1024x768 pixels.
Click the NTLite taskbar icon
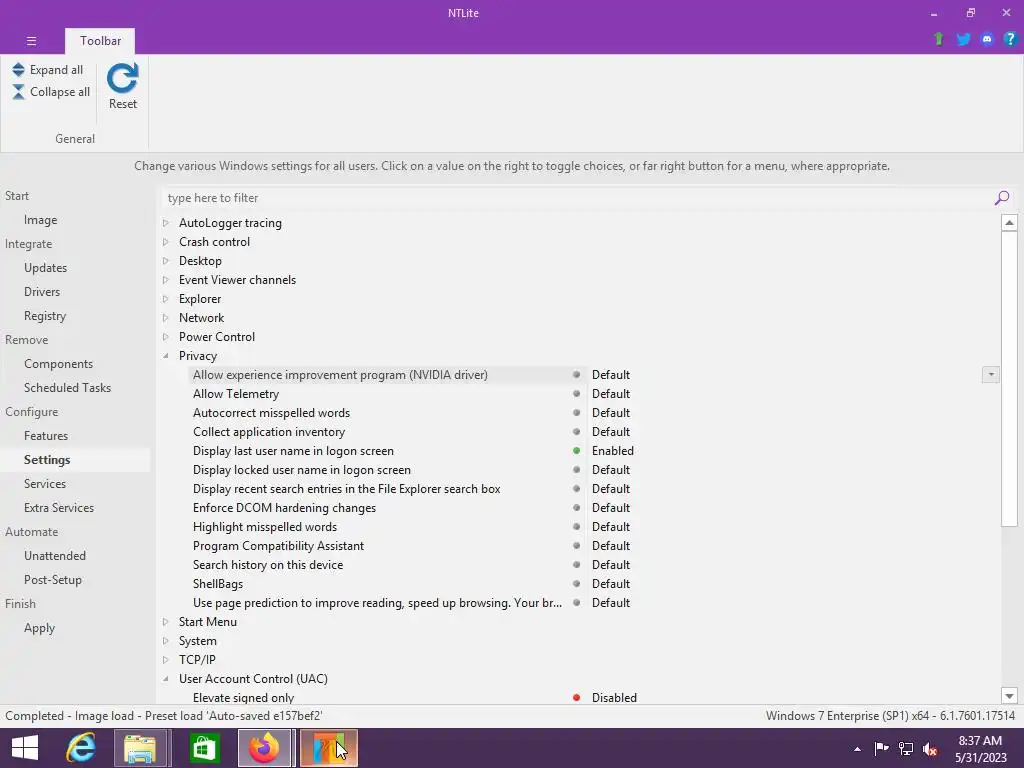tap(328, 748)
